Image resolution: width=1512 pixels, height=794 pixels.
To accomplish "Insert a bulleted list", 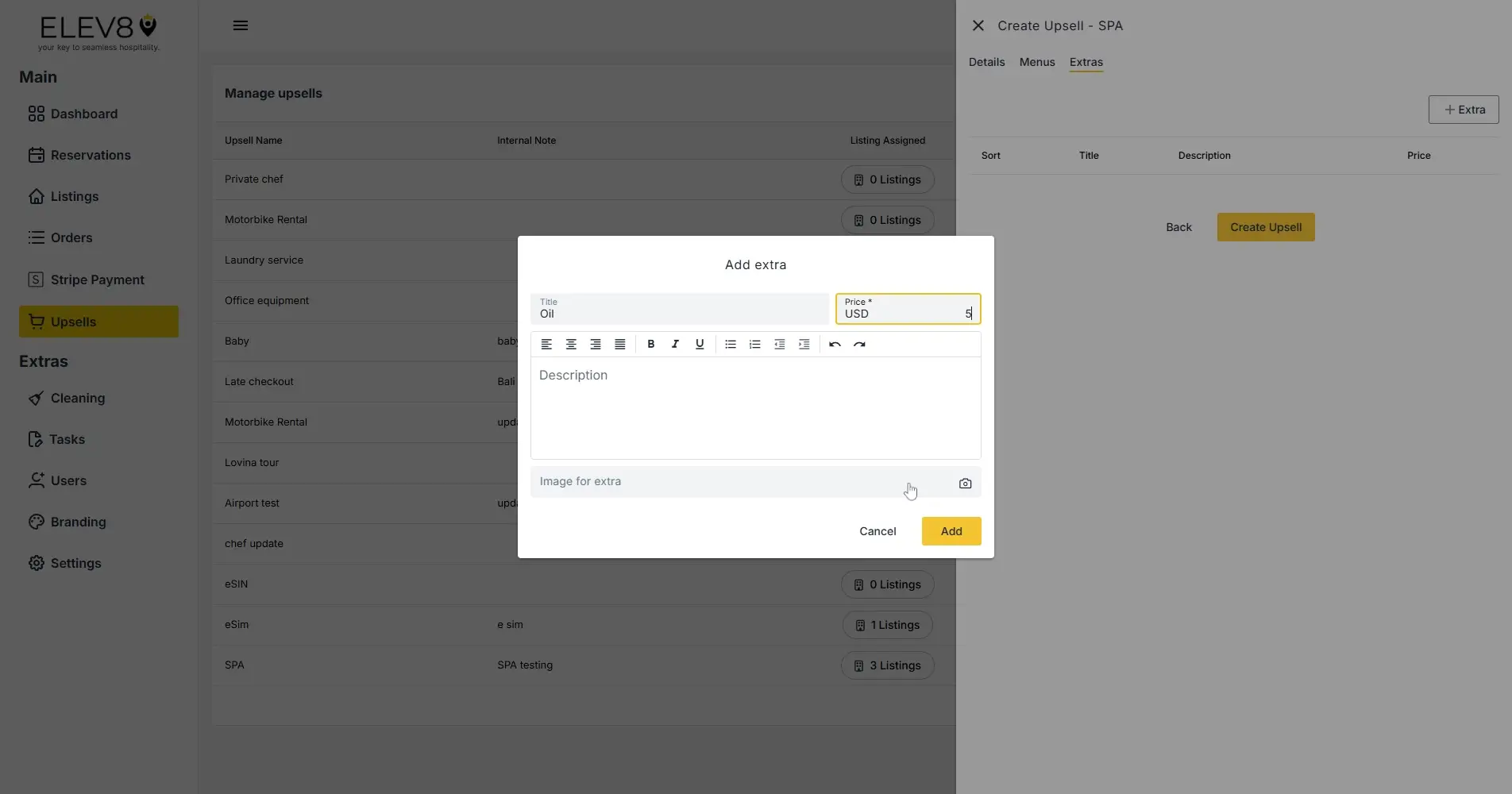I will pos(730,344).
